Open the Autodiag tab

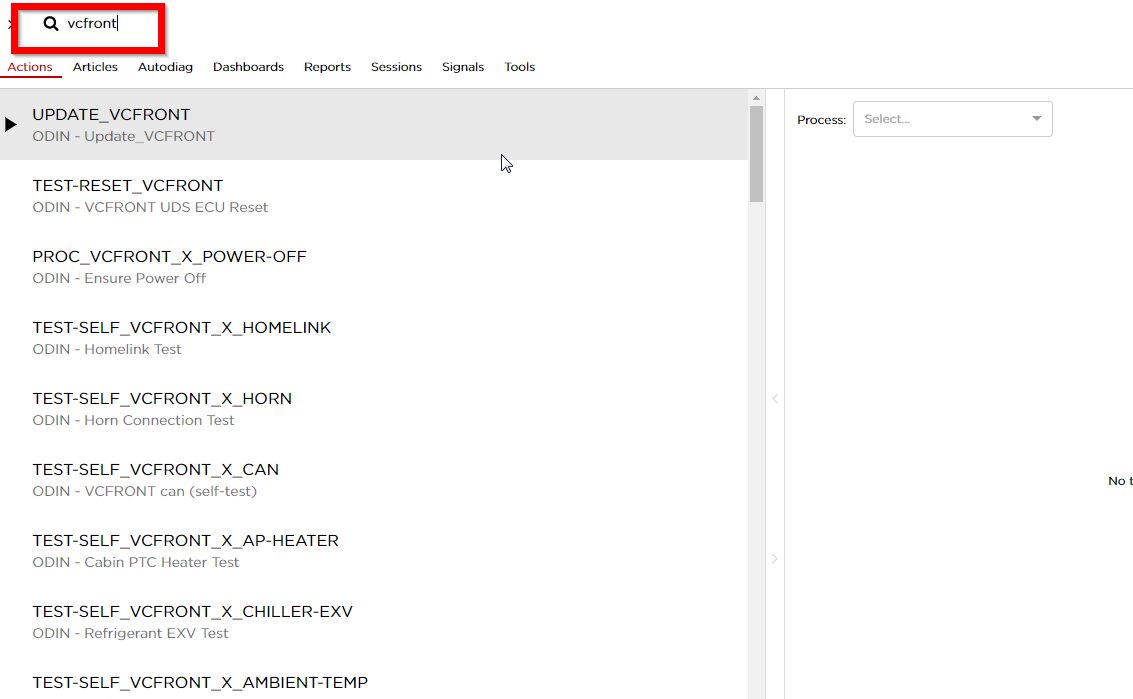(165, 67)
